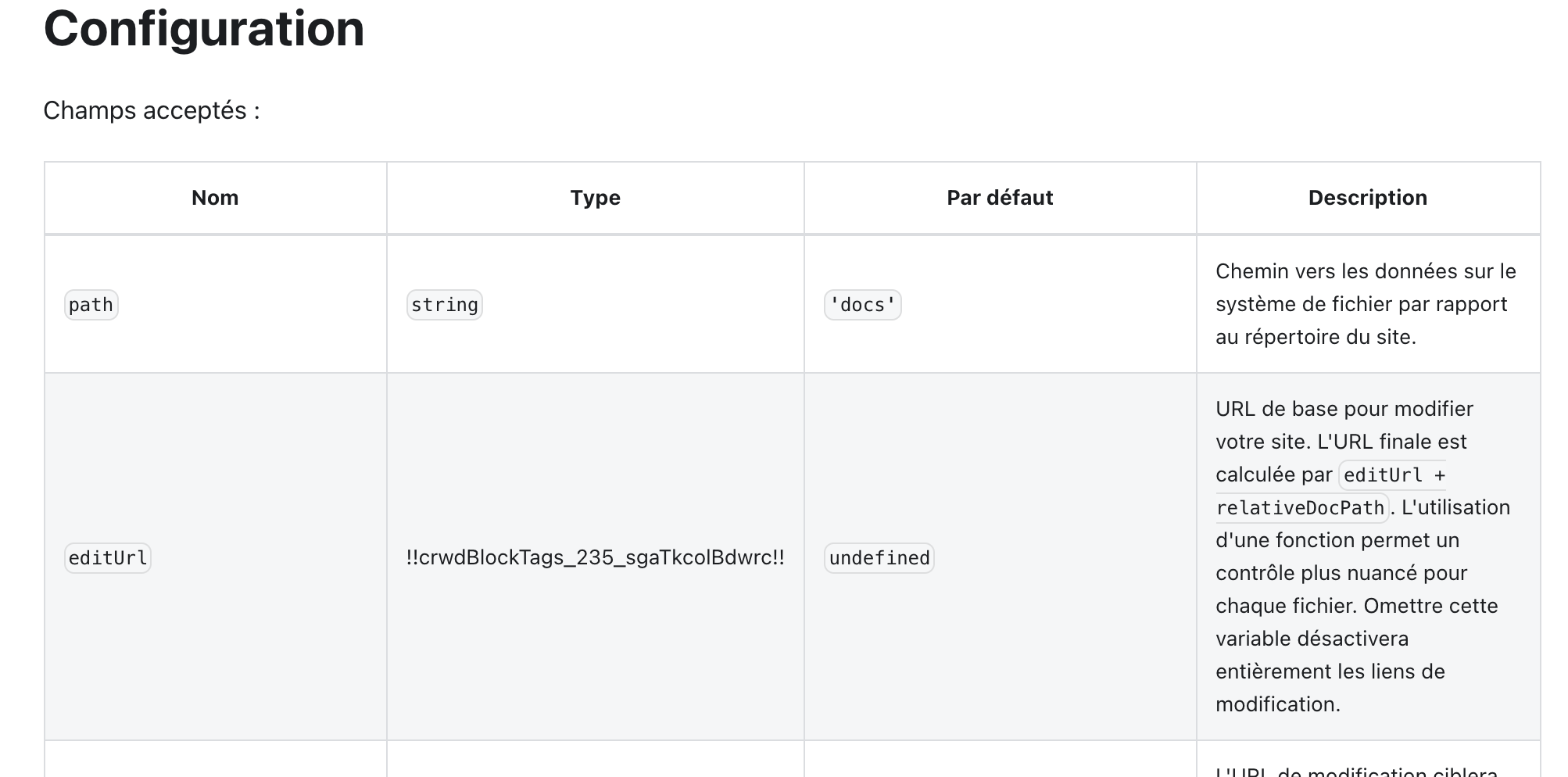Click the Type column header
The height and width of the screenshot is (777, 1568).
(595, 198)
